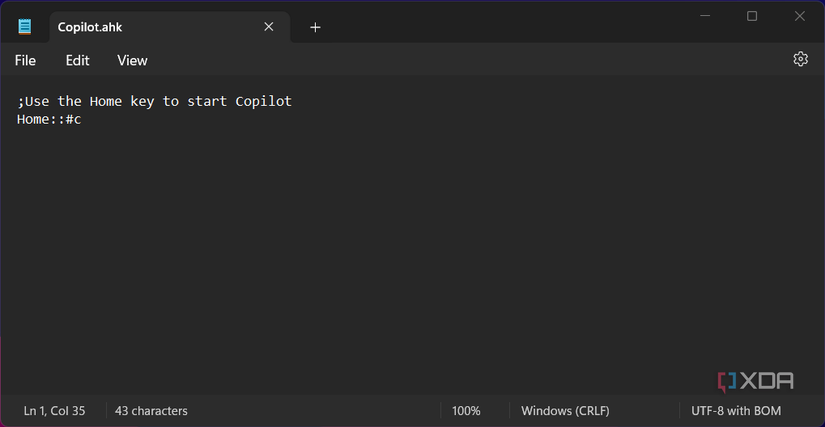Maximize the Notepad window
The width and height of the screenshot is (825, 427).
pos(752,16)
